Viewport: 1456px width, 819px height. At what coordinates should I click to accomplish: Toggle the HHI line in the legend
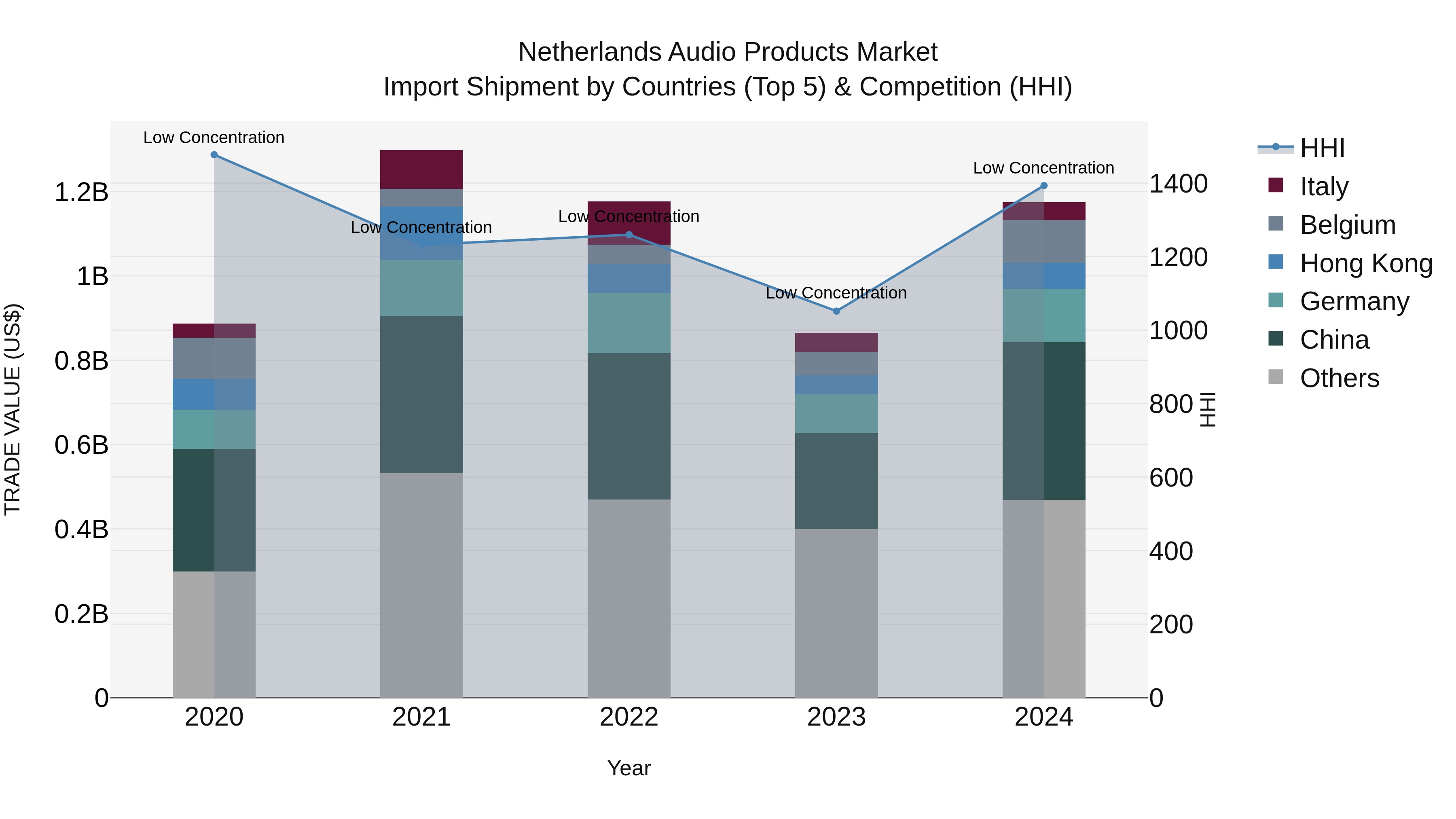click(x=1301, y=148)
